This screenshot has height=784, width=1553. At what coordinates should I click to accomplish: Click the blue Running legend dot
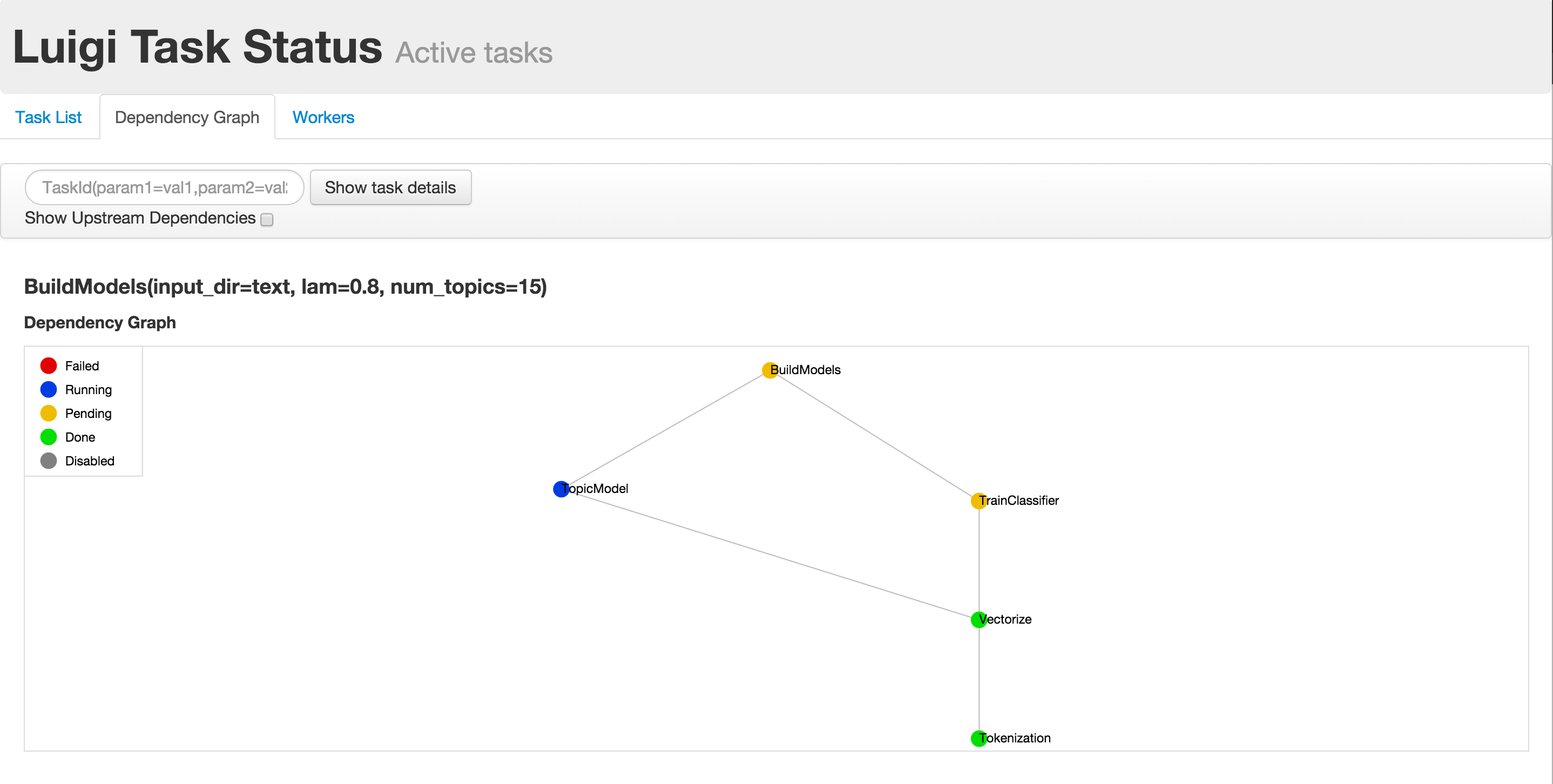click(48, 389)
